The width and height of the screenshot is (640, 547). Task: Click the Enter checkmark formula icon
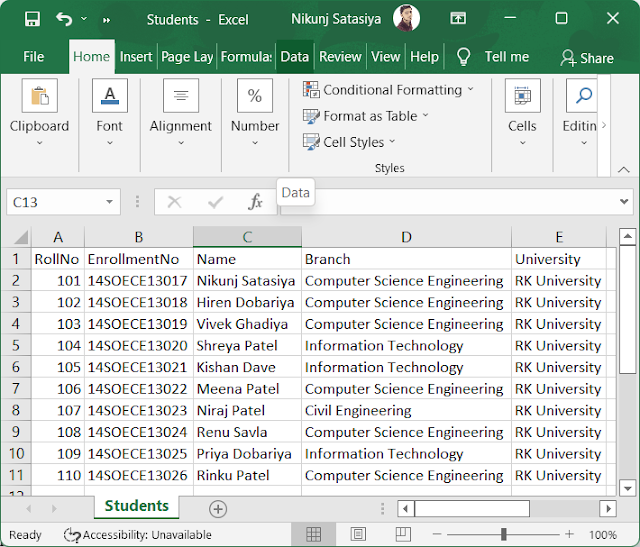tap(215, 202)
